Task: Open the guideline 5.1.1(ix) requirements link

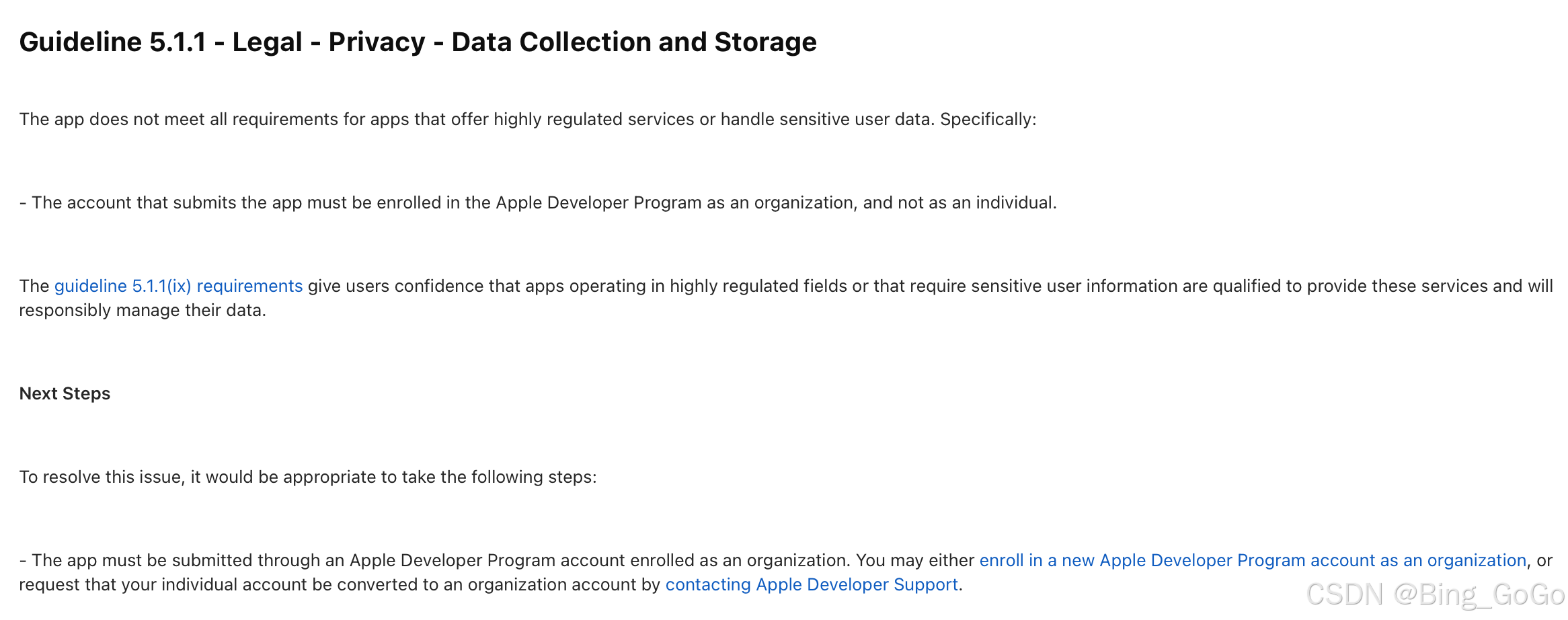Action: [x=178, y=285]
